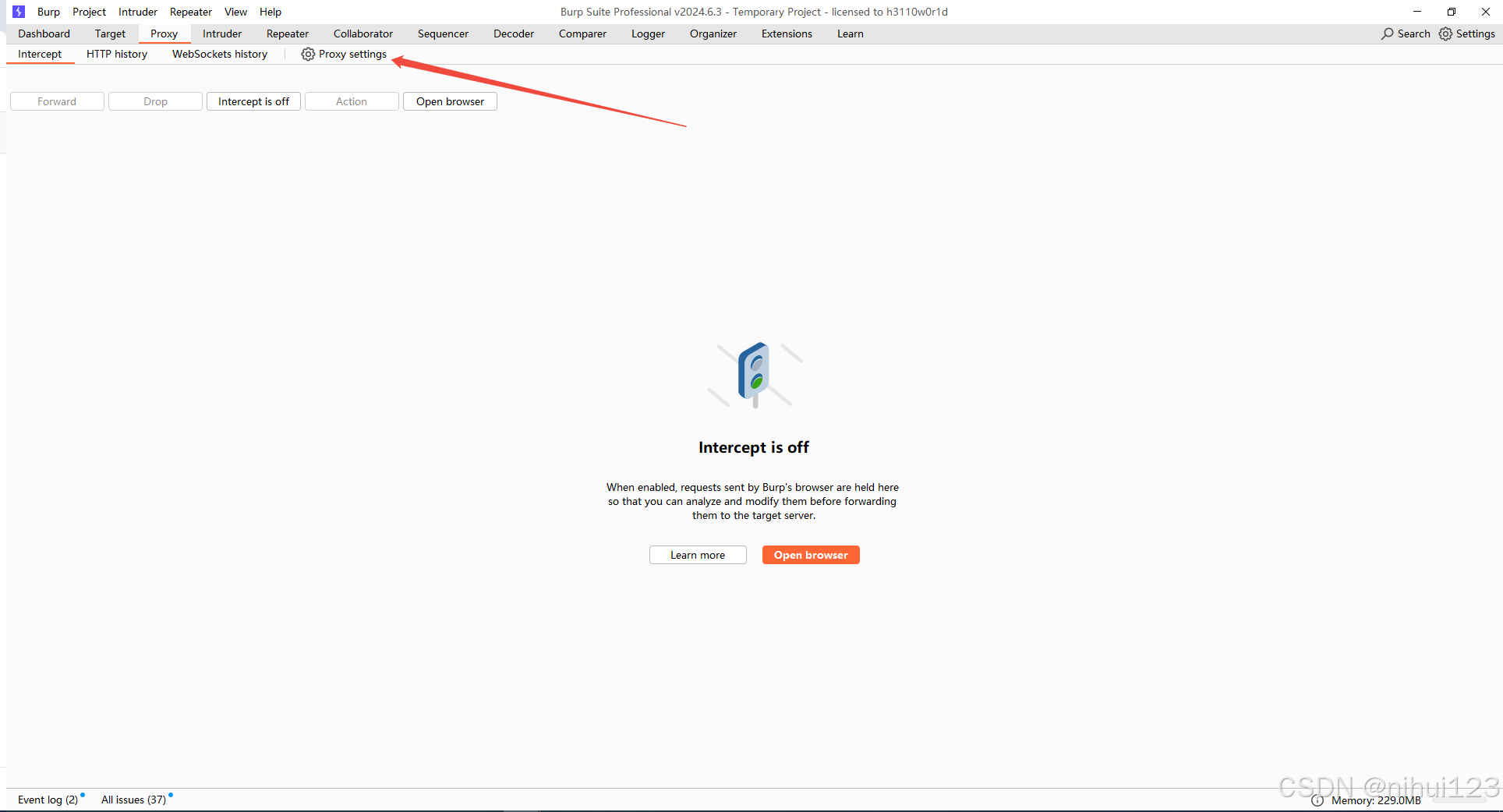This screenshot has height=812, width=1503.
Task: Open the Burp menu
Action: coord(48,12)
